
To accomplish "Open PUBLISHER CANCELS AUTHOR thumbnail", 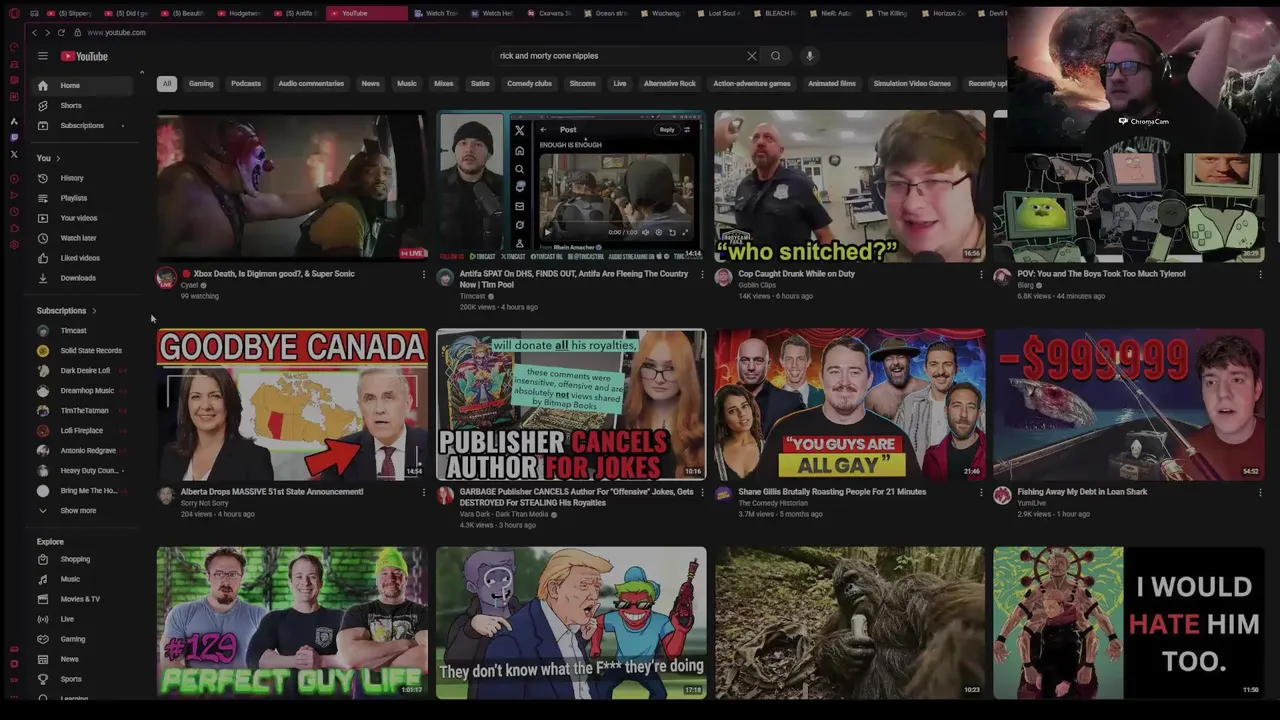I will pos(570,404).
